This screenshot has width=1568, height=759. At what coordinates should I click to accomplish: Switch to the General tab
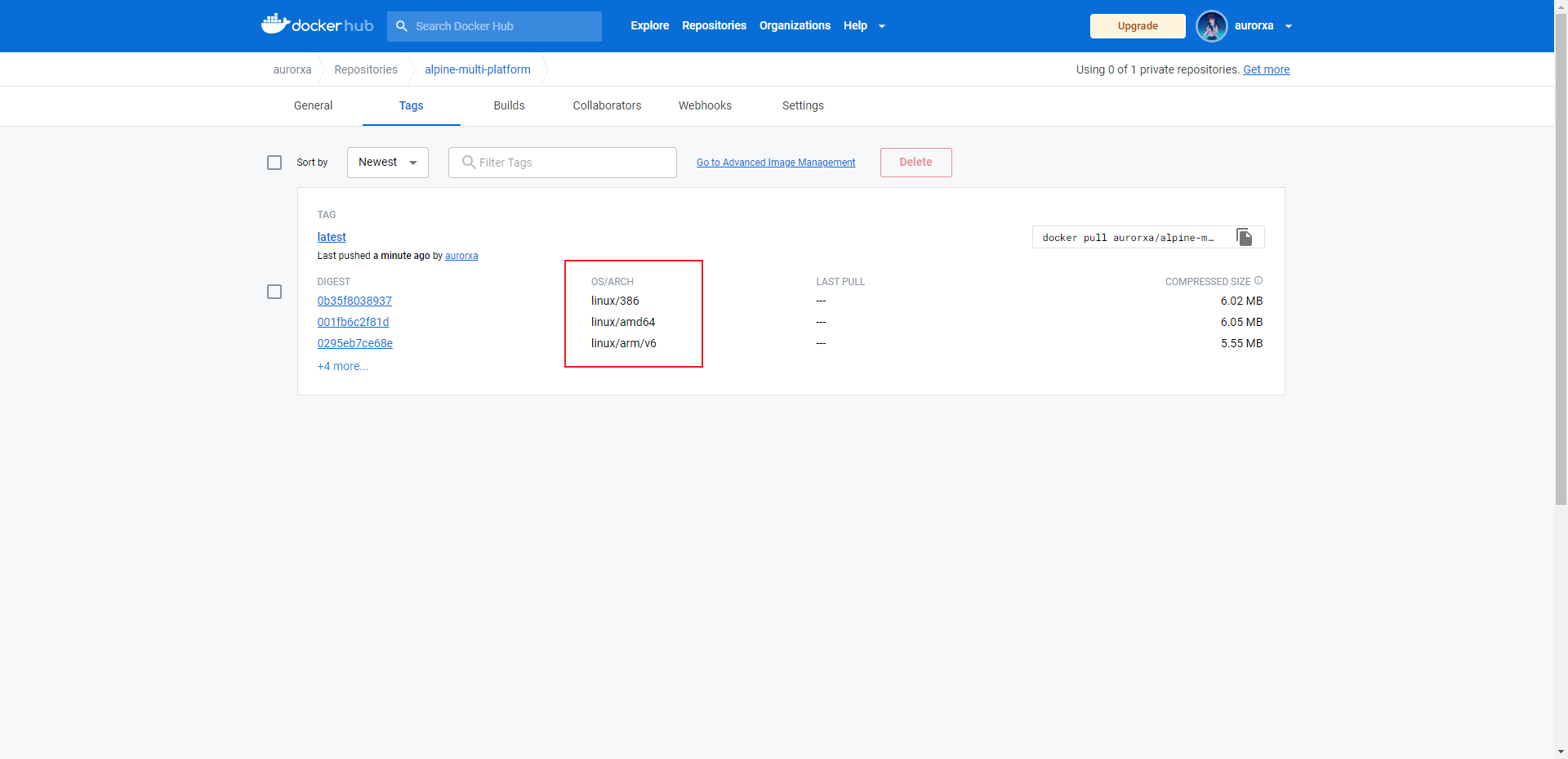point(313,105)
